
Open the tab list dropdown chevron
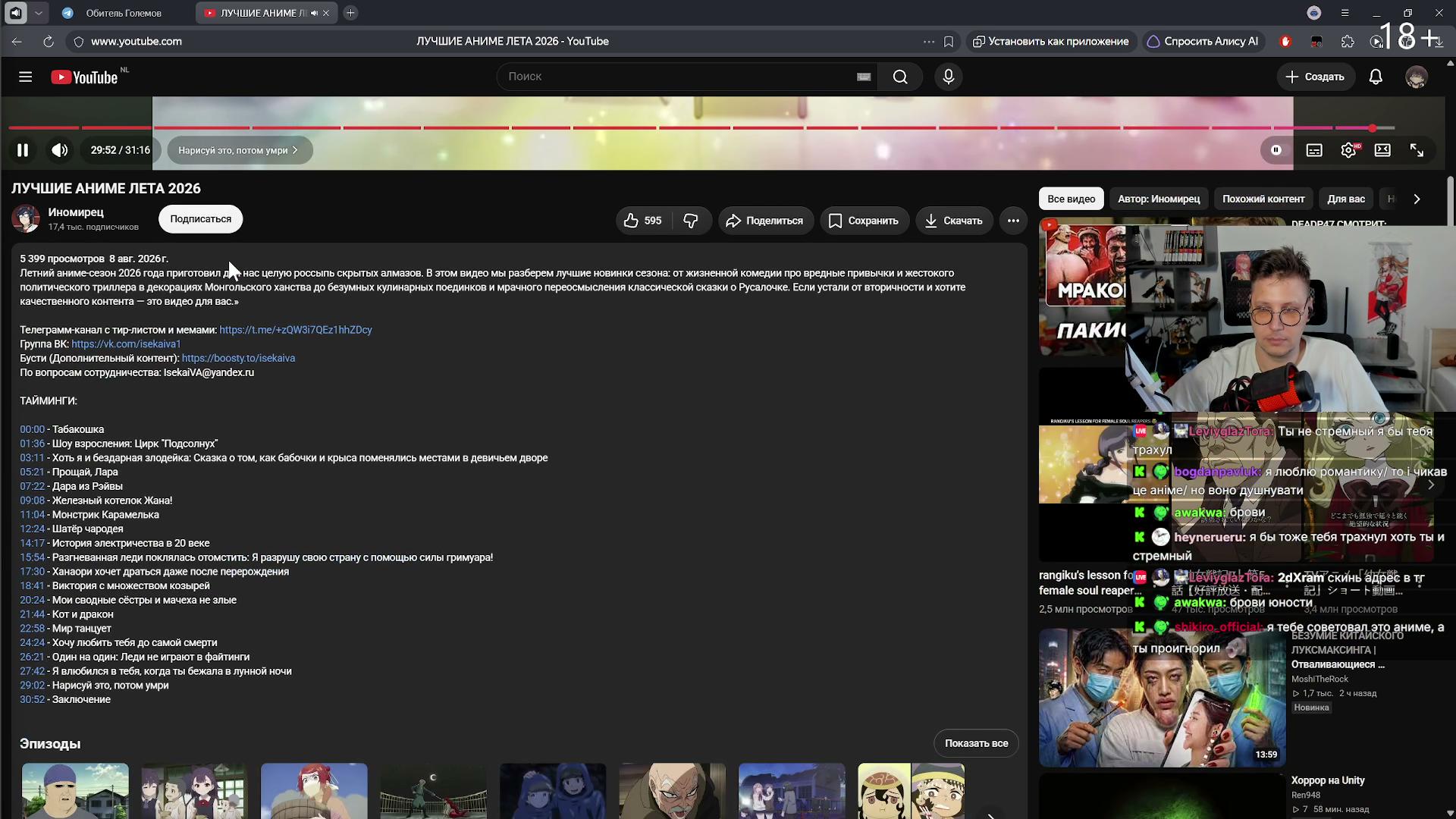point(39,13)
